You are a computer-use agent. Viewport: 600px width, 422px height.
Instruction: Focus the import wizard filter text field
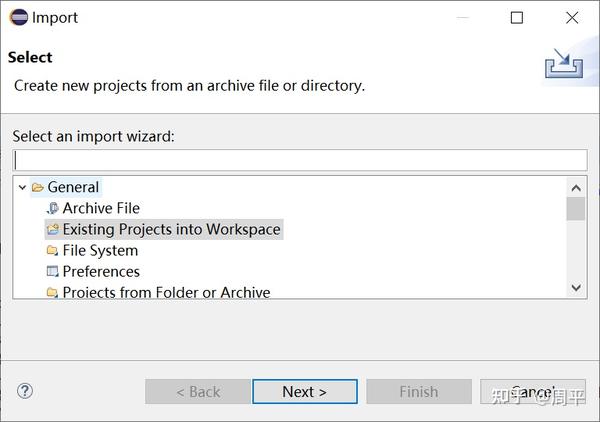tap(300, 160)
